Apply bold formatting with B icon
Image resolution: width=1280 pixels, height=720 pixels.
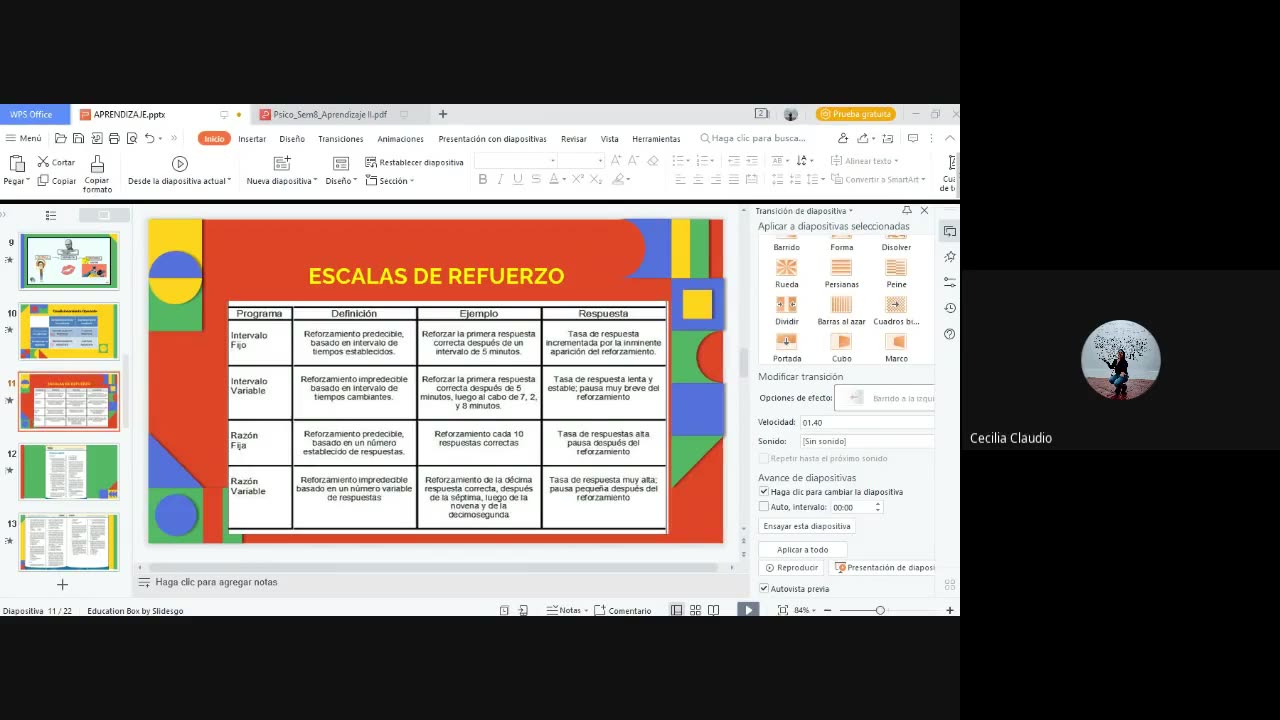pyautogui.click(x=483, y=180)
